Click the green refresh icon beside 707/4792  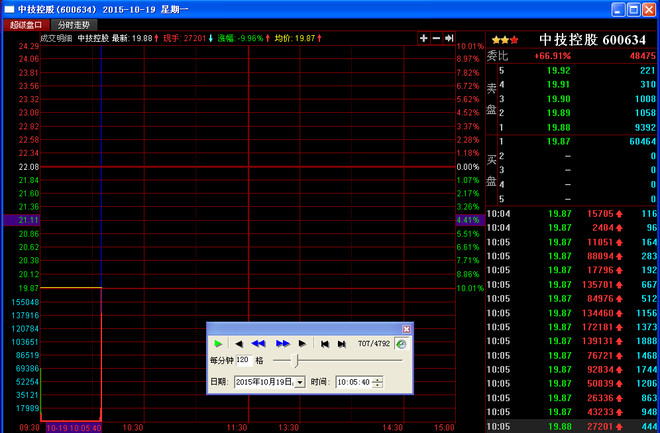click(401, 343)
